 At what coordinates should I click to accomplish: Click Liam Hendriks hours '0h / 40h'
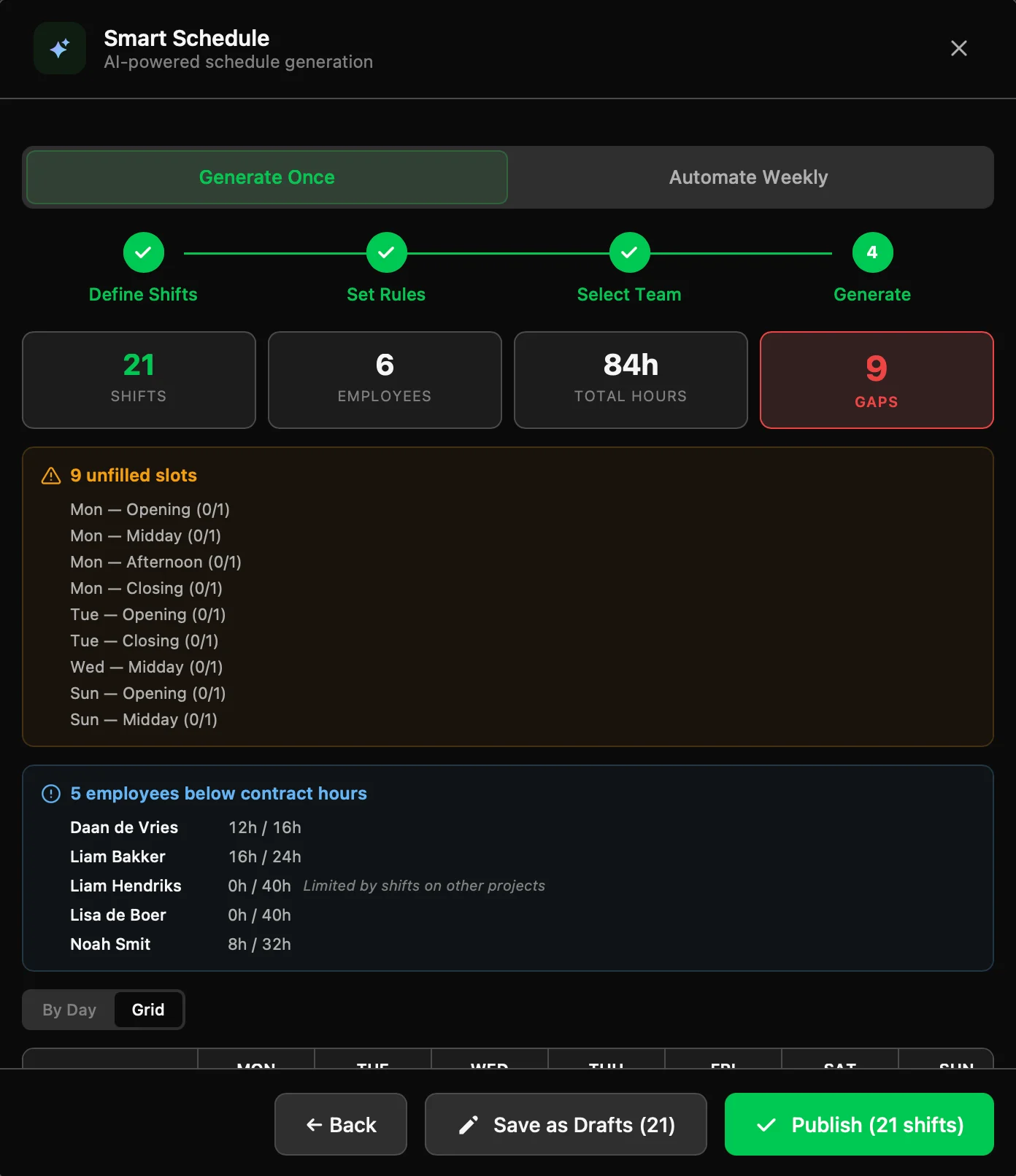(259, 886)
